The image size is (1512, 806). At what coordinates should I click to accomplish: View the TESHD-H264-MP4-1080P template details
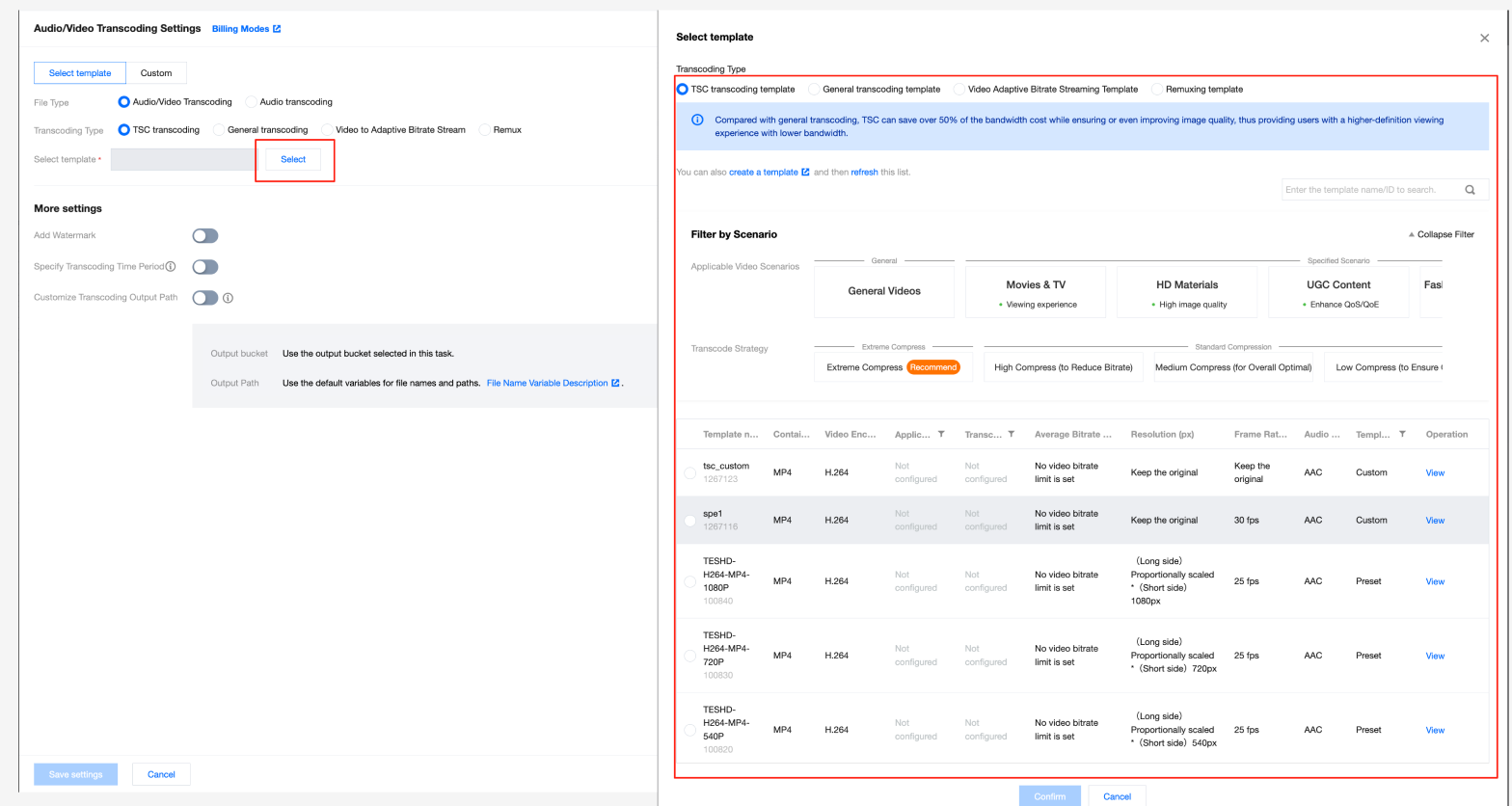pos(1435,582)
